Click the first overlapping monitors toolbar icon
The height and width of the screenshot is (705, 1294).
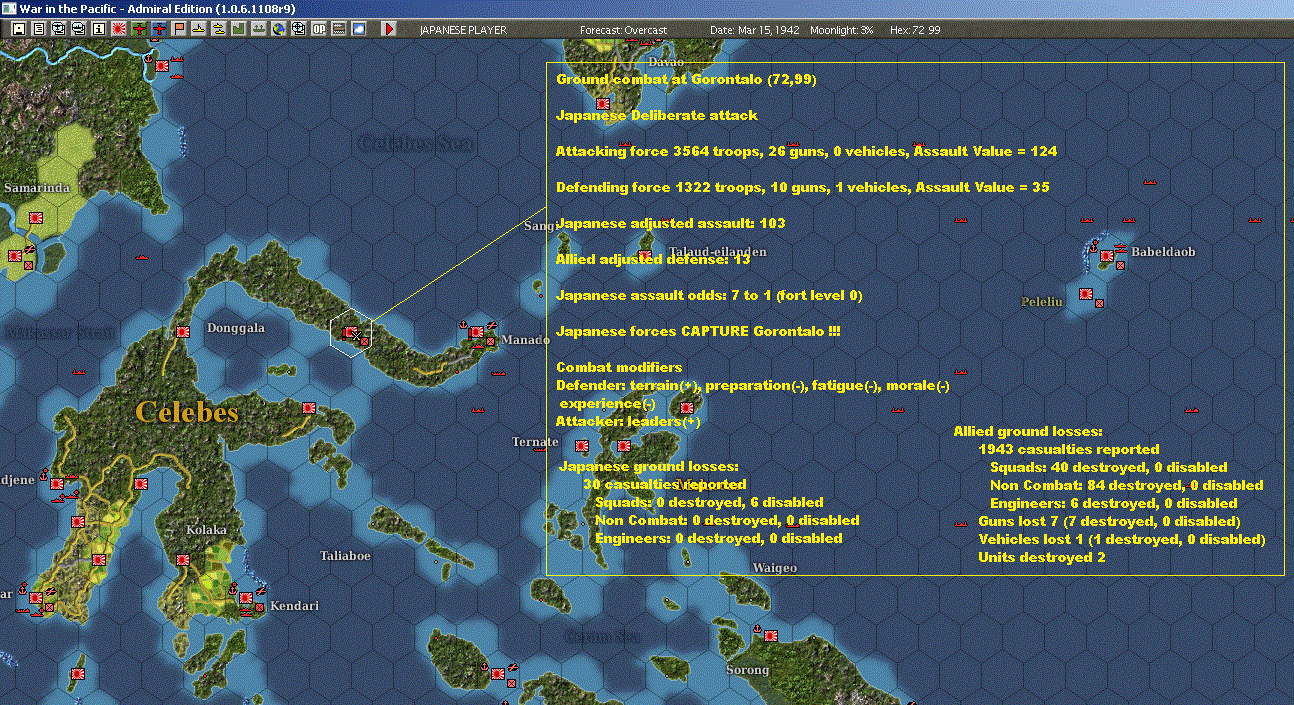58,29
